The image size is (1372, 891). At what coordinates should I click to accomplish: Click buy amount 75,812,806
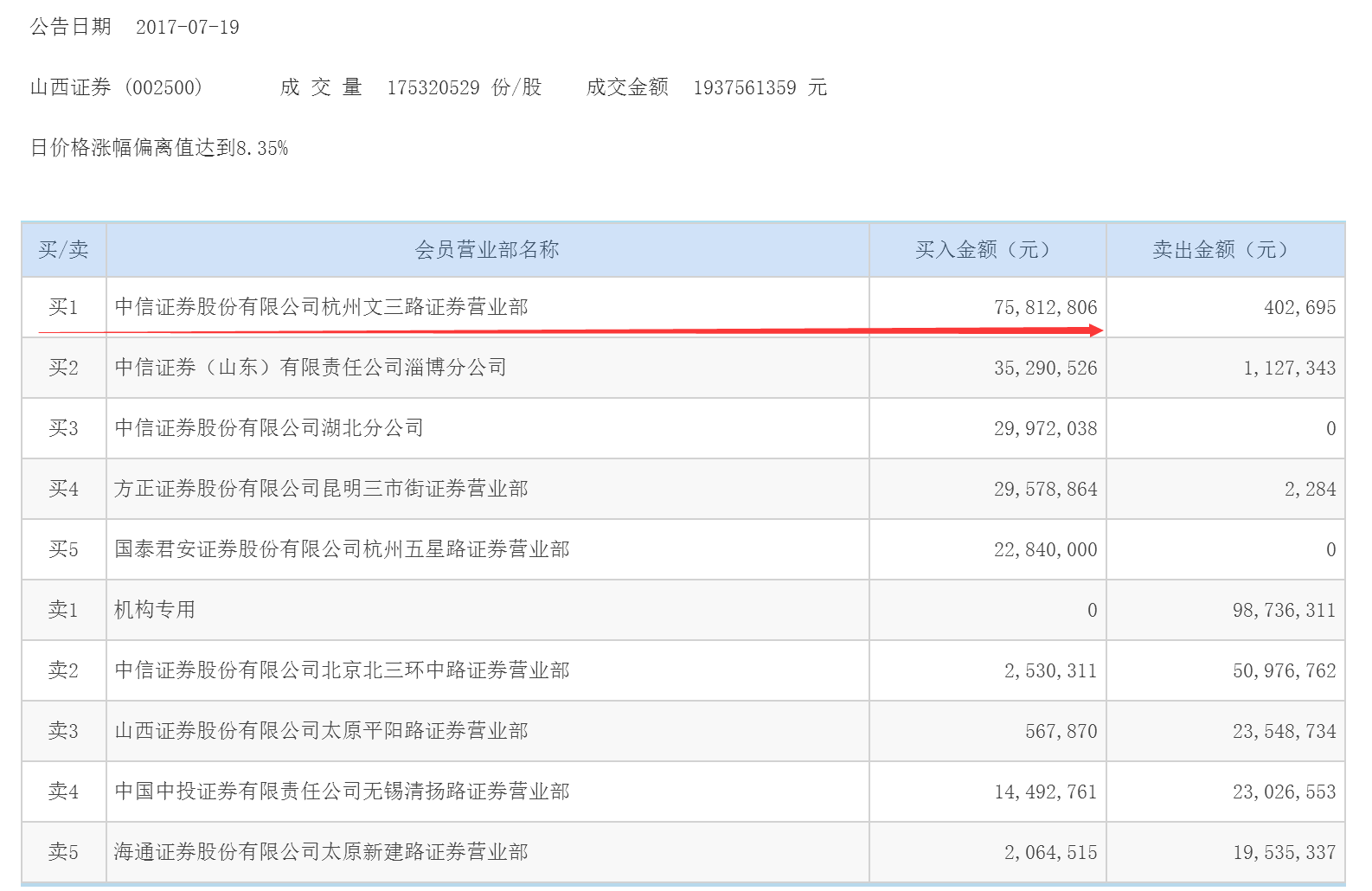coord(1045,307)
